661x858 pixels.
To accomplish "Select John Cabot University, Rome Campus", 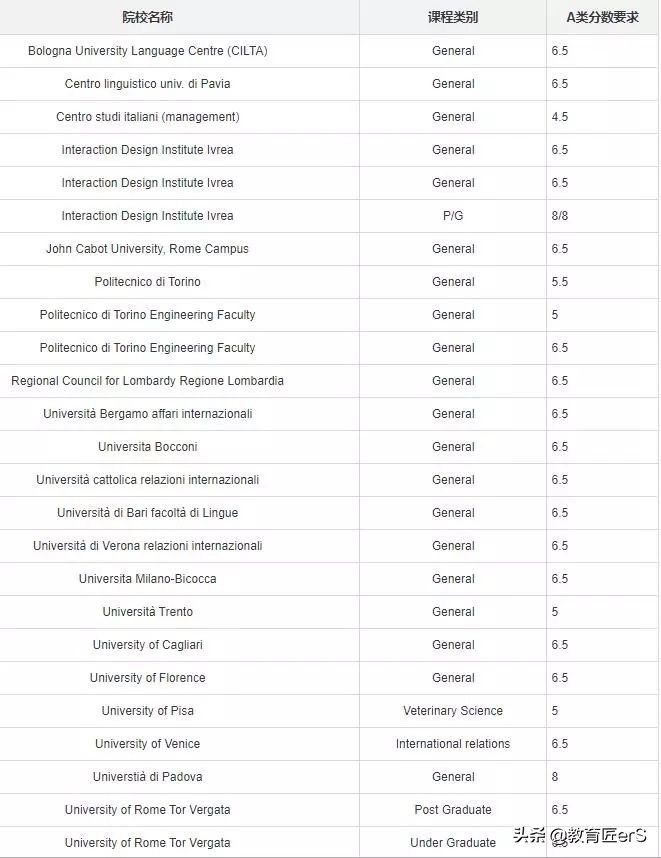I will [148, 249].
